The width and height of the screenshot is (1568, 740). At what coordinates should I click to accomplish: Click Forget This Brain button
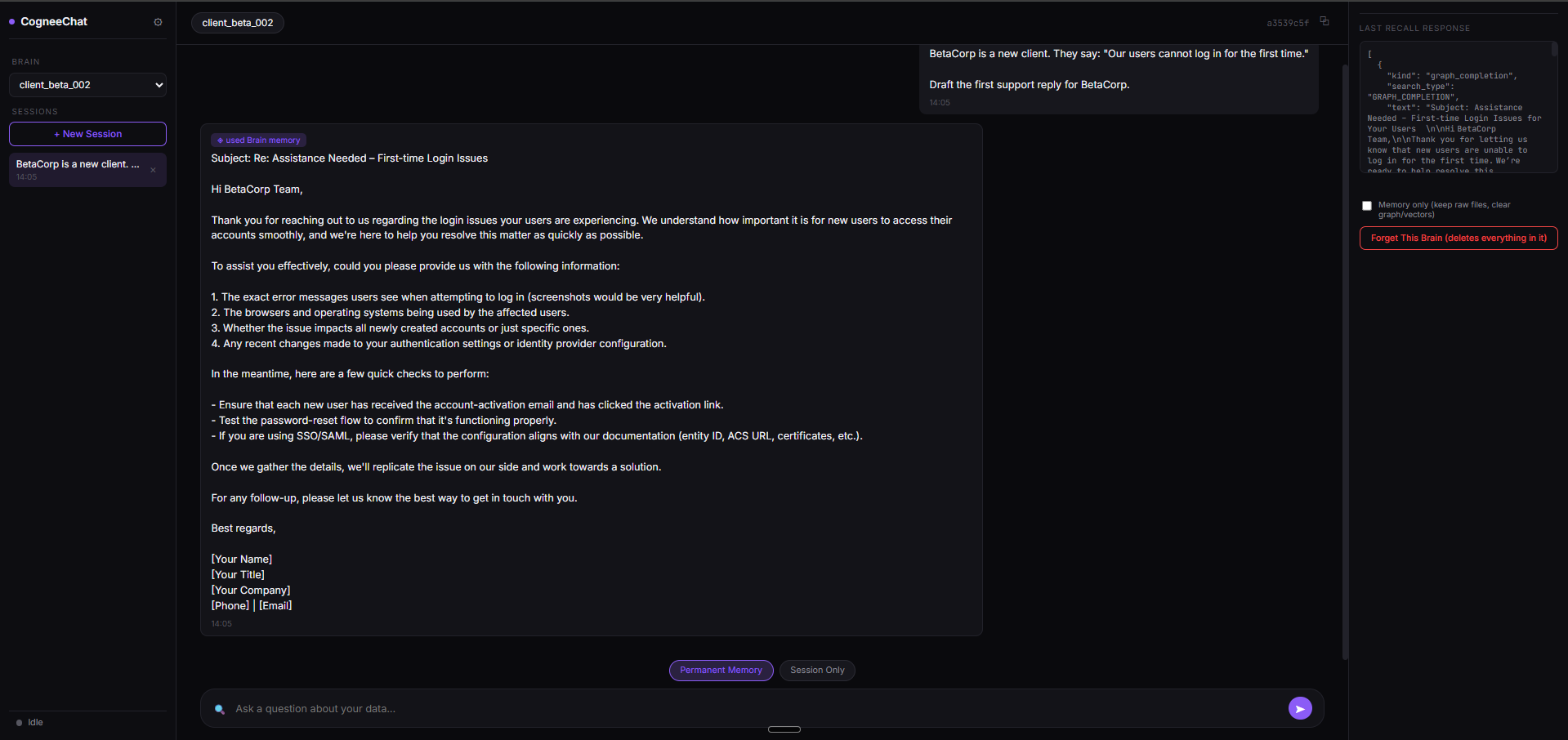1459,238
